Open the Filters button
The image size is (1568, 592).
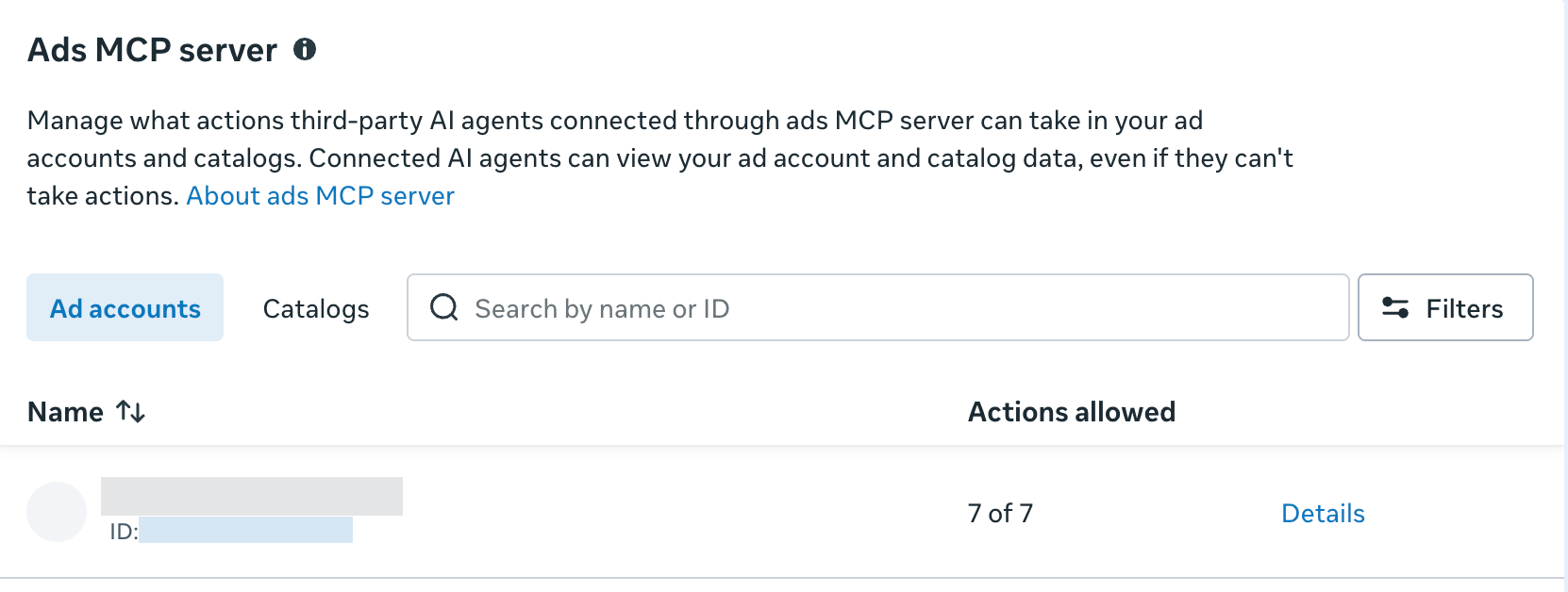pos(1445,307)
